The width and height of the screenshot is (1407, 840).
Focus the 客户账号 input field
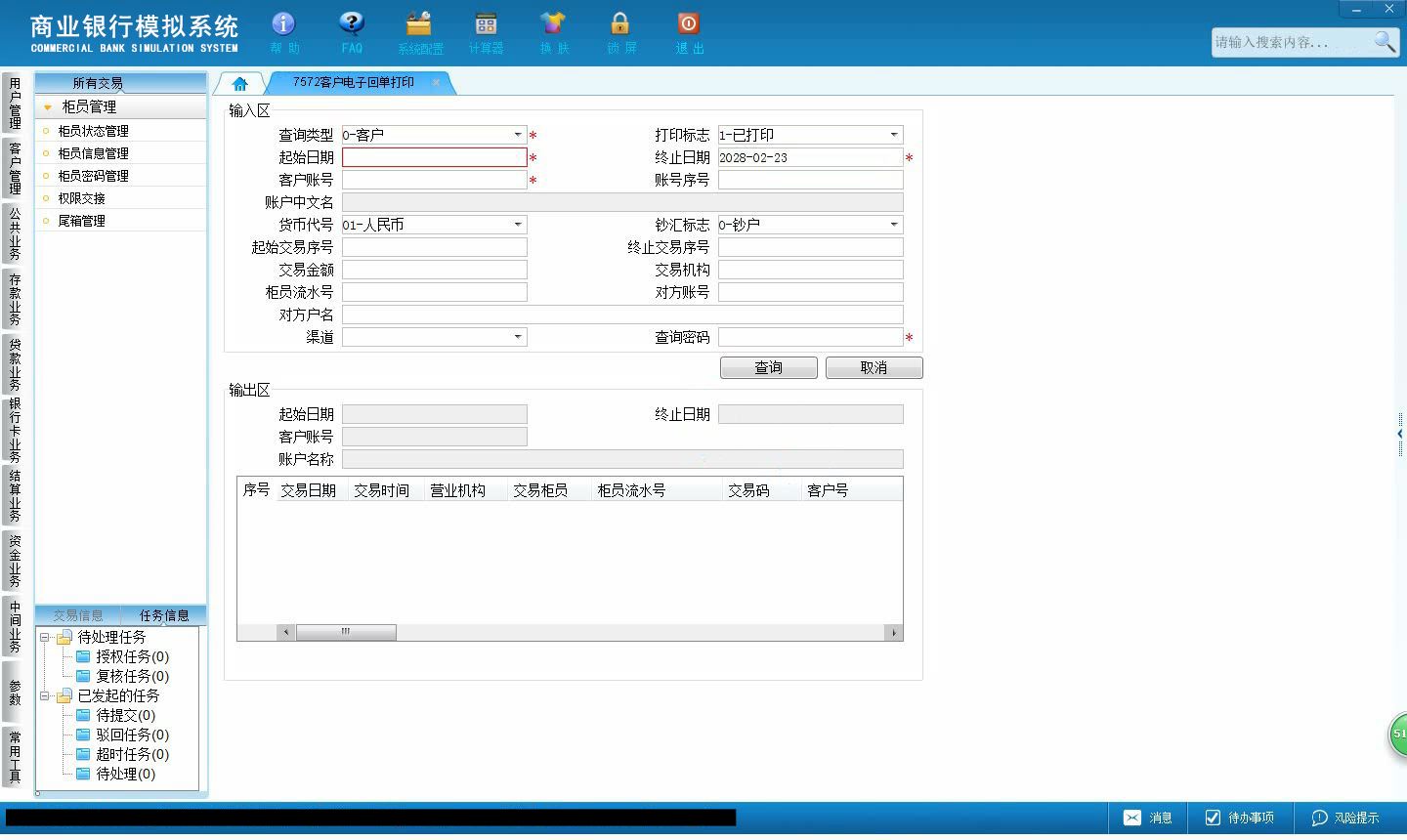click(435, 180)
